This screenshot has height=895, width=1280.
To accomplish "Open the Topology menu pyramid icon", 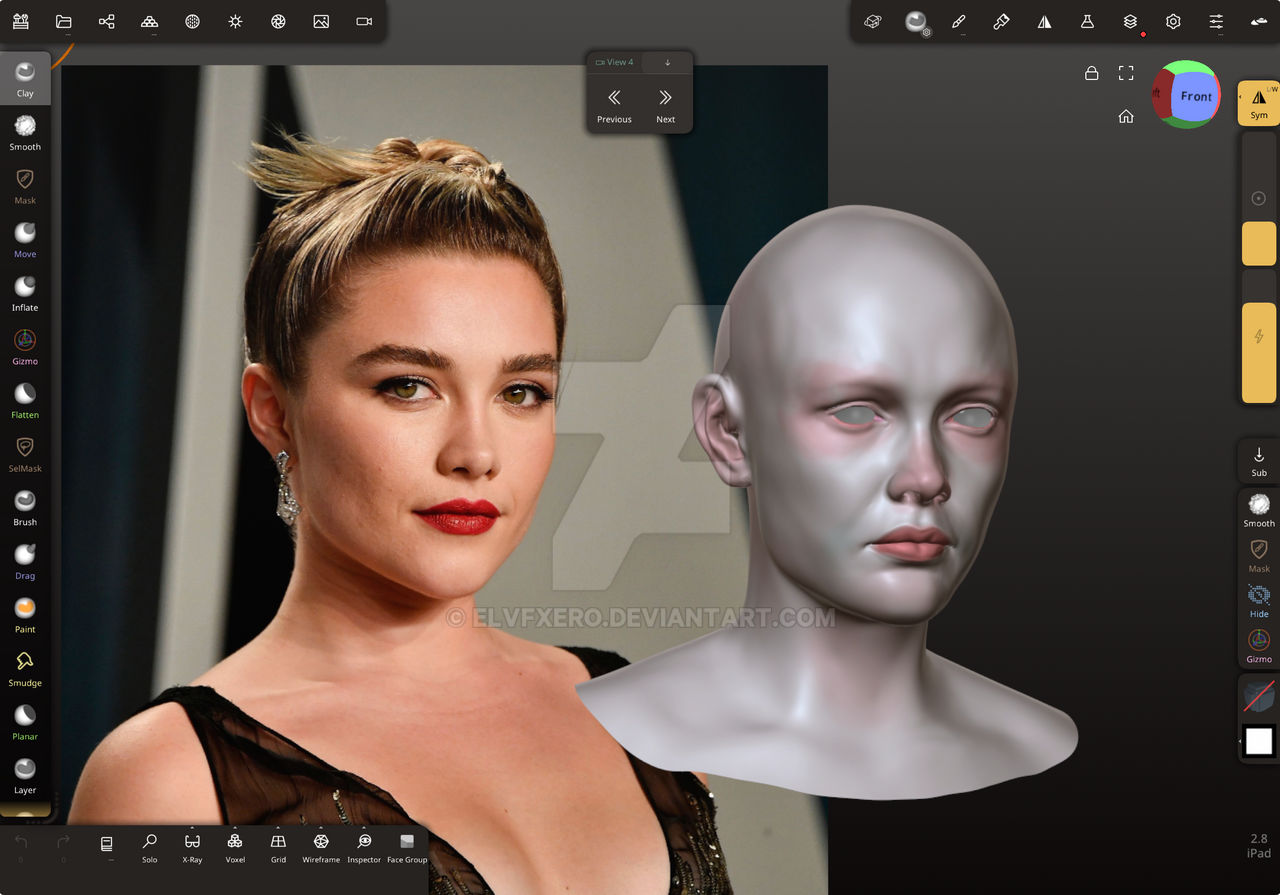I will [x=149, y=21].
